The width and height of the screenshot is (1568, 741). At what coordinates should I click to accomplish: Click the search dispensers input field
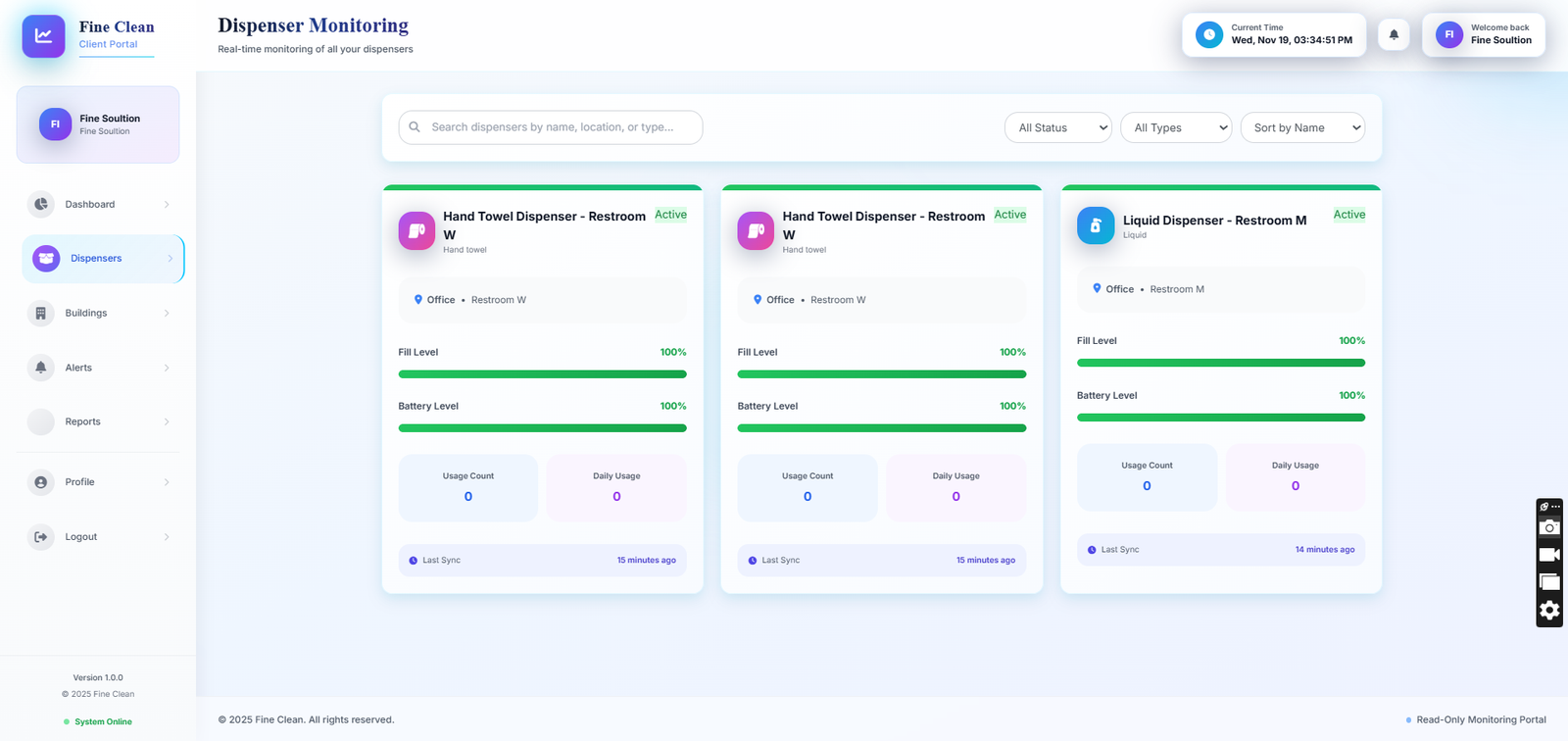tap(552, 127)
